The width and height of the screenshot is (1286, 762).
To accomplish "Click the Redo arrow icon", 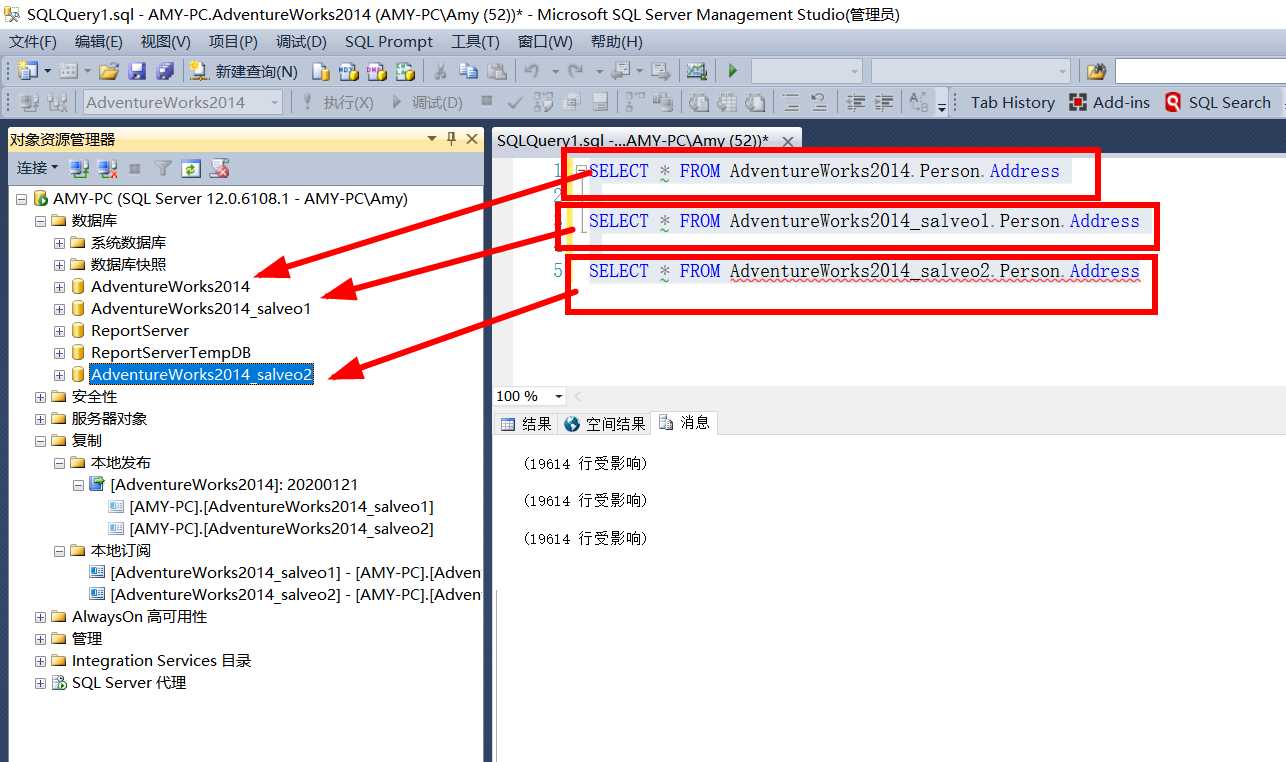I will tap(575, 71).
